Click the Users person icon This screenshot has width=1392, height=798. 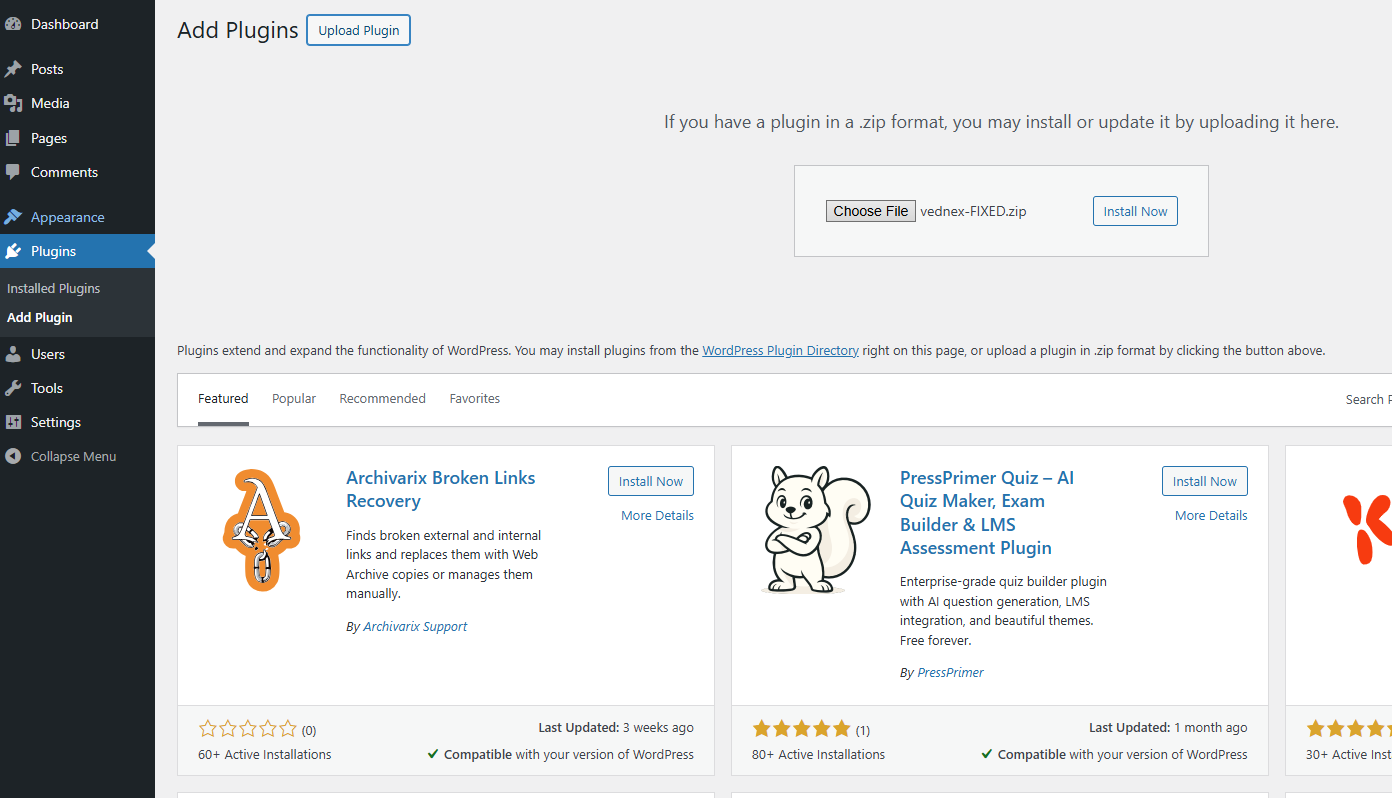[13, 354]
